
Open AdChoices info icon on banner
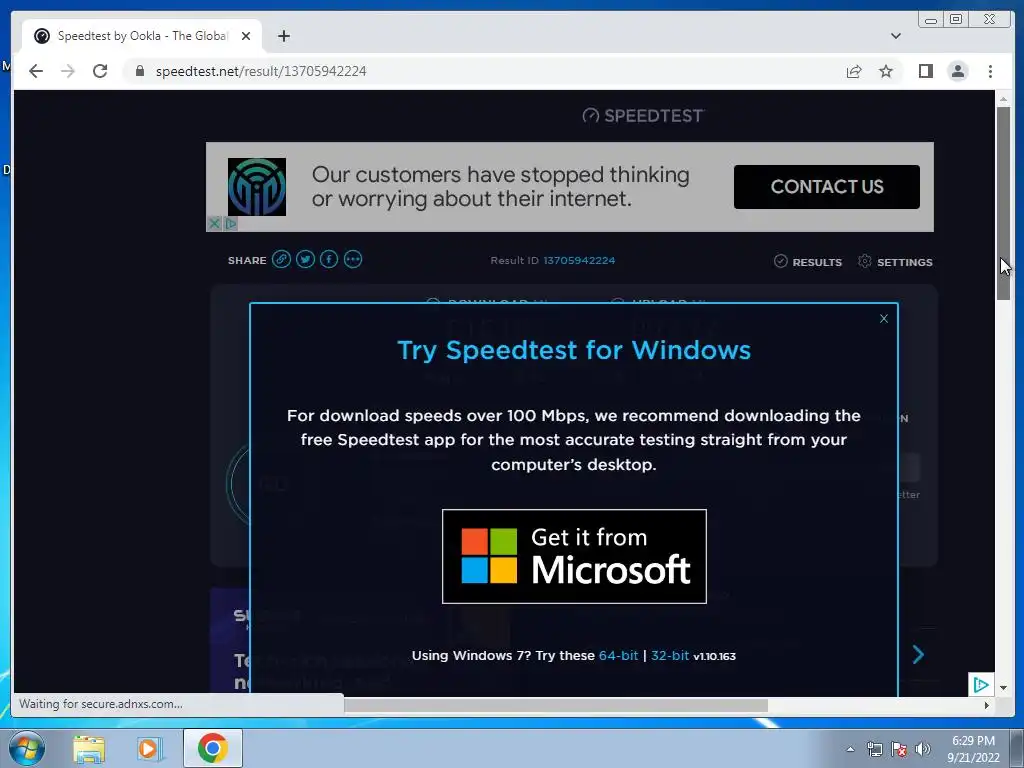(231, 223)
